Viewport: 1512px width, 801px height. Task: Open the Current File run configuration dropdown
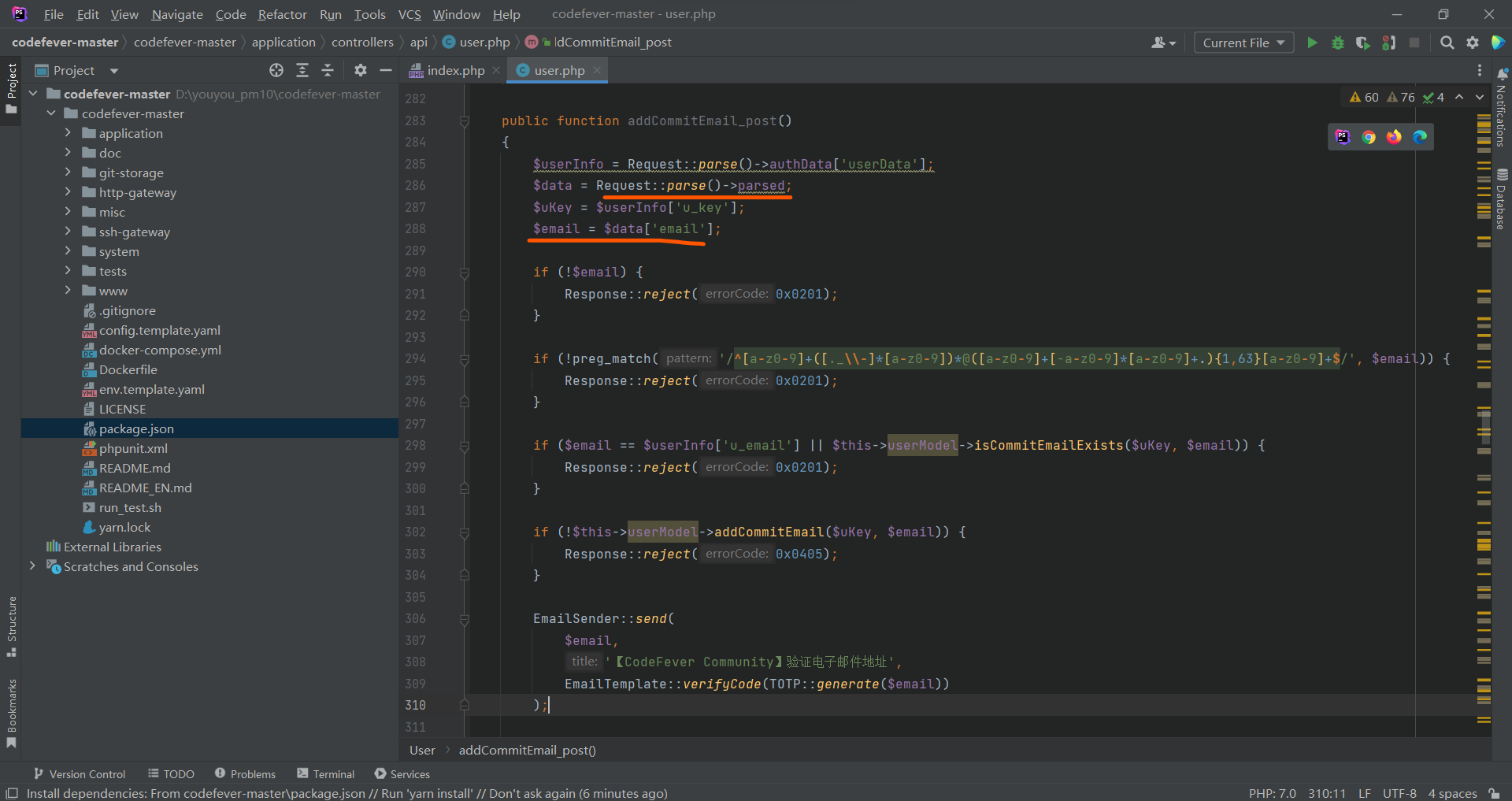pos(1243,43)
